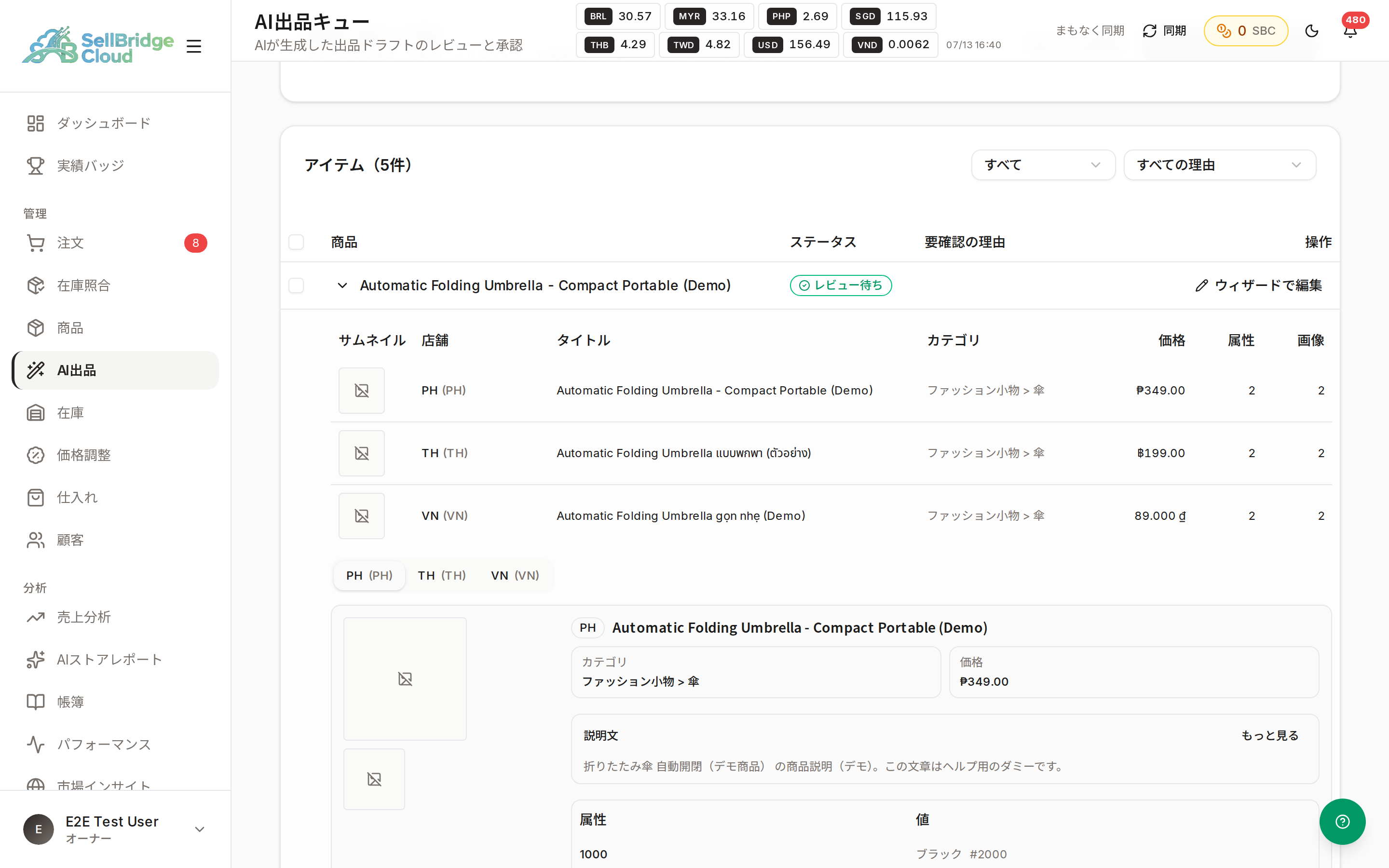Click the まもなく同期 status text
The width and height of the screenshot is (1389, 868).
coord(1089,30)
